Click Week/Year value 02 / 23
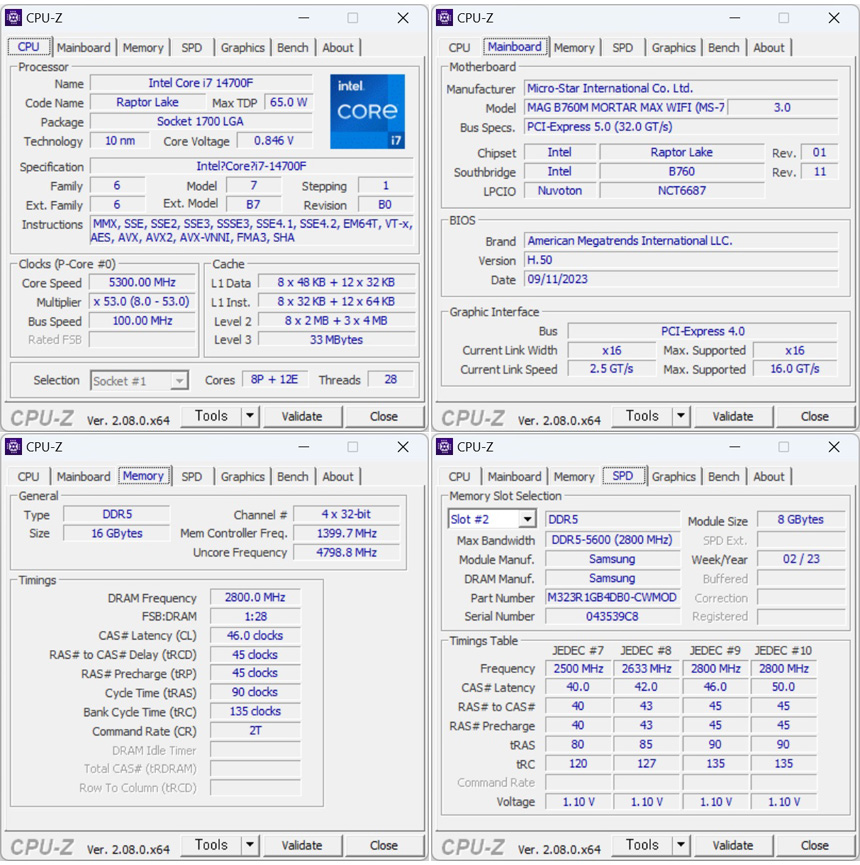The width and height of the screenshot is (860, 865). click(800, 559)
